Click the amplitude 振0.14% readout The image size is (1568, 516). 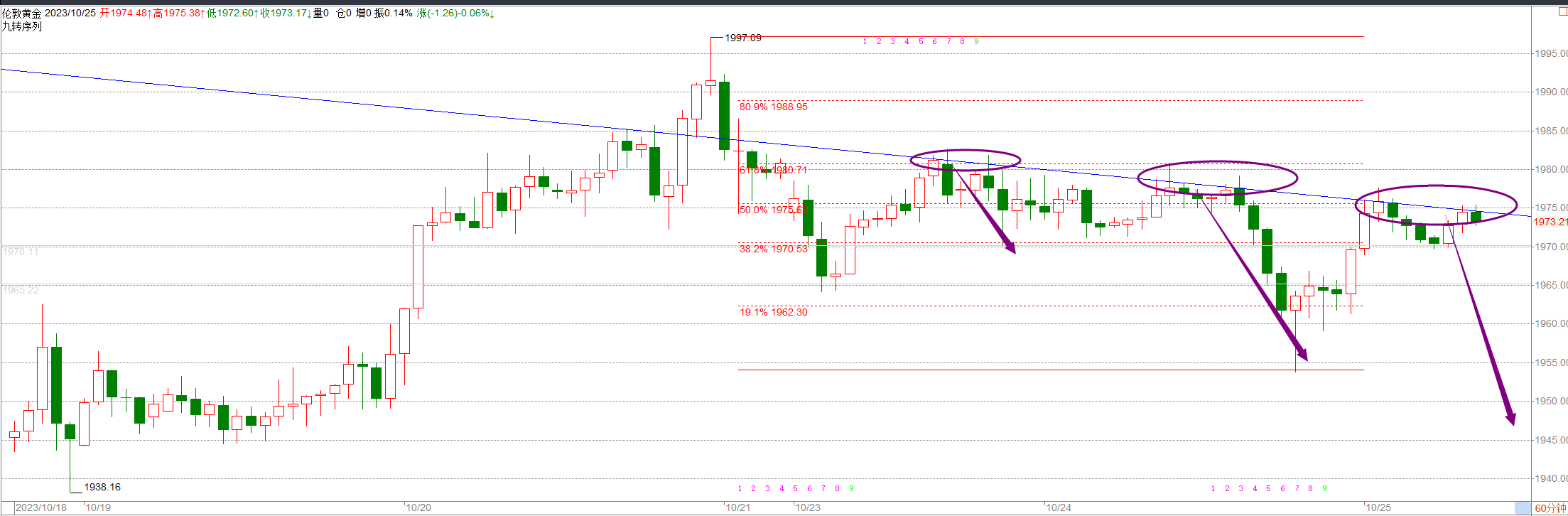coord(394,13)
